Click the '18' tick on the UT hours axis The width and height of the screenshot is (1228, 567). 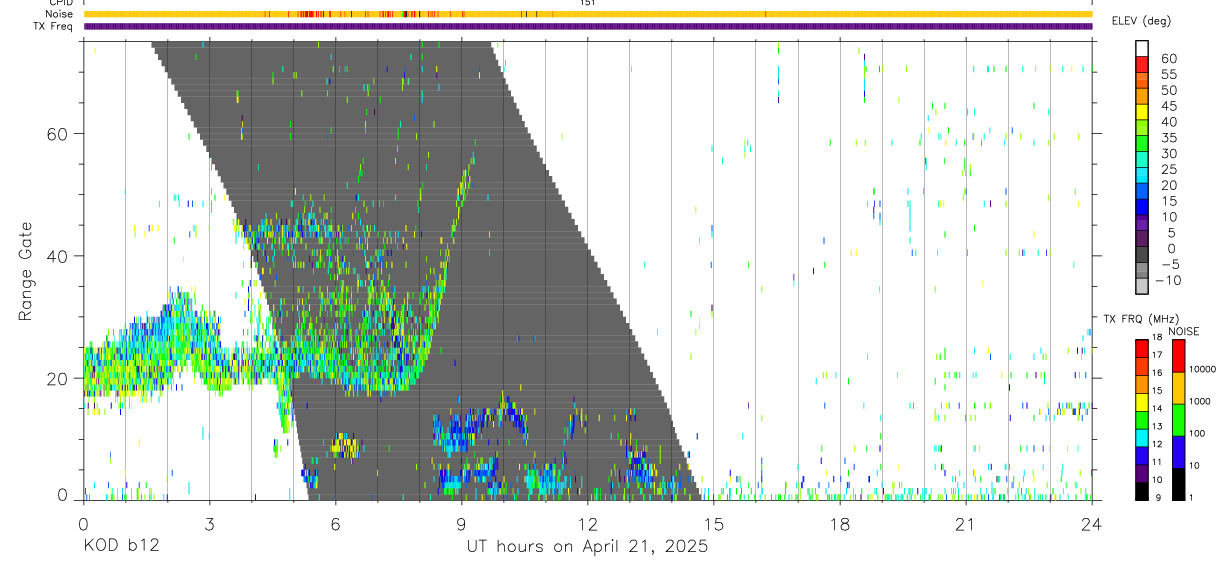click(x=840, y=524)
